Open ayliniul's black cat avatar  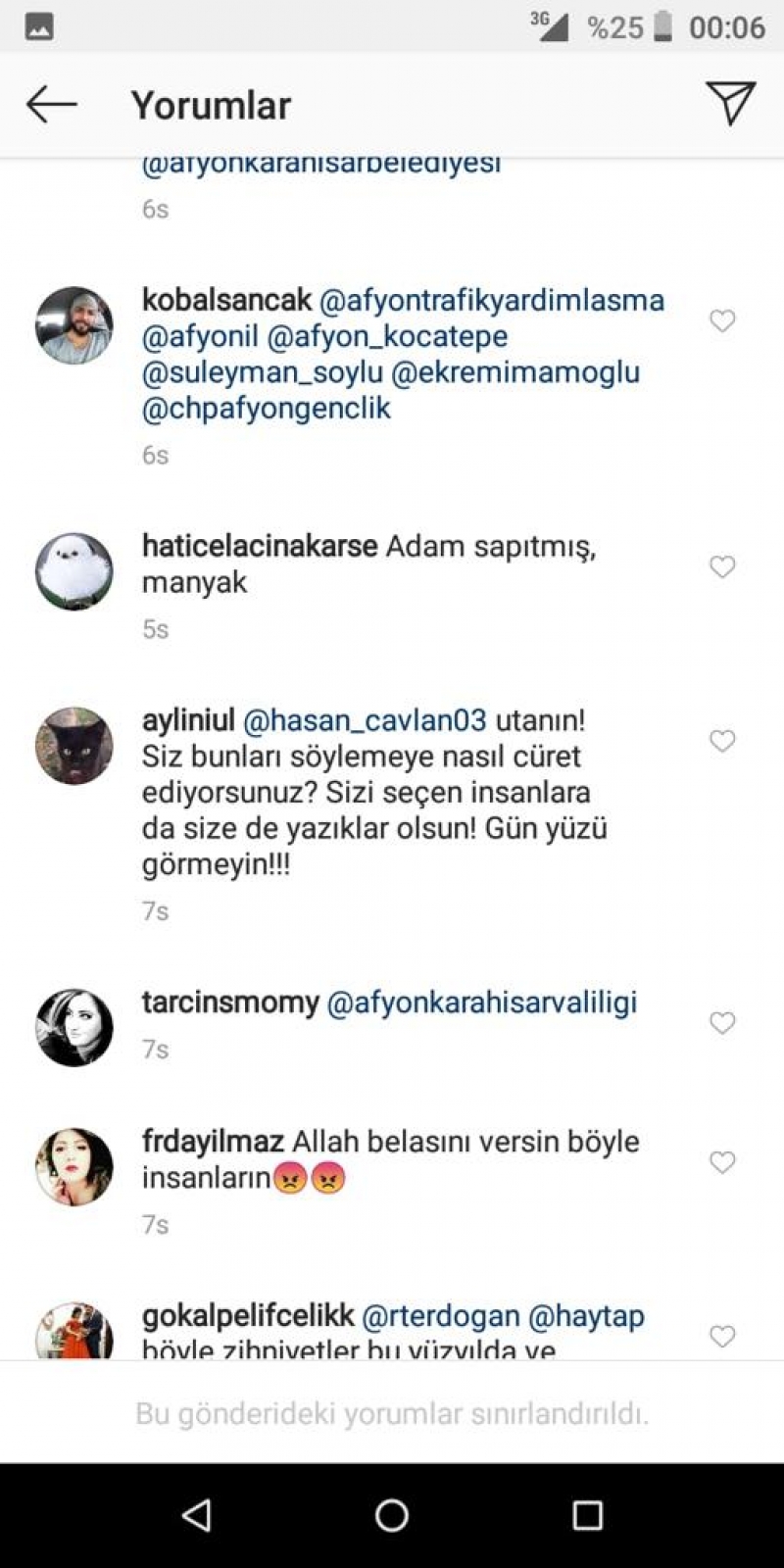point(74,746)
